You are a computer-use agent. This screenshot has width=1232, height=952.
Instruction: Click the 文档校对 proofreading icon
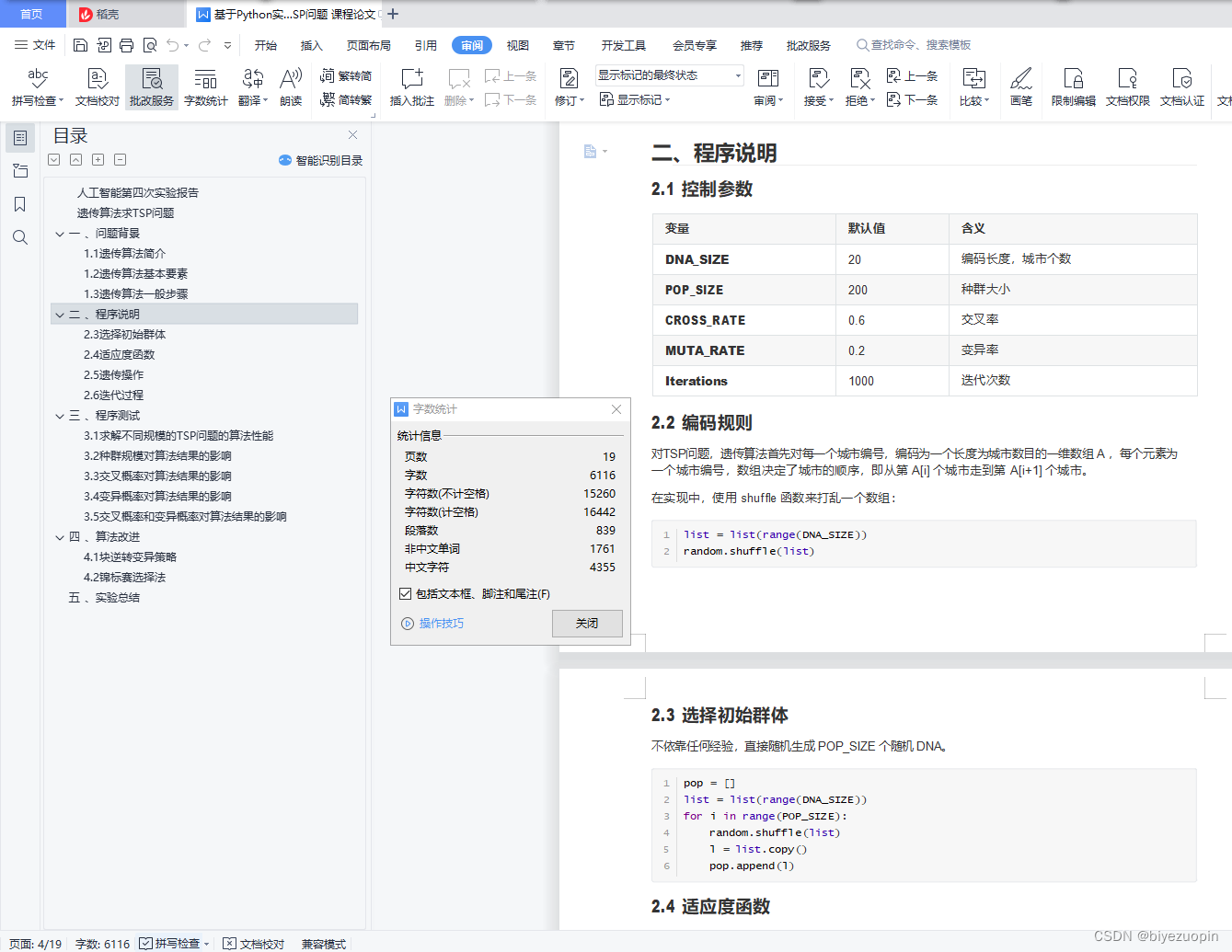point(98,87)
